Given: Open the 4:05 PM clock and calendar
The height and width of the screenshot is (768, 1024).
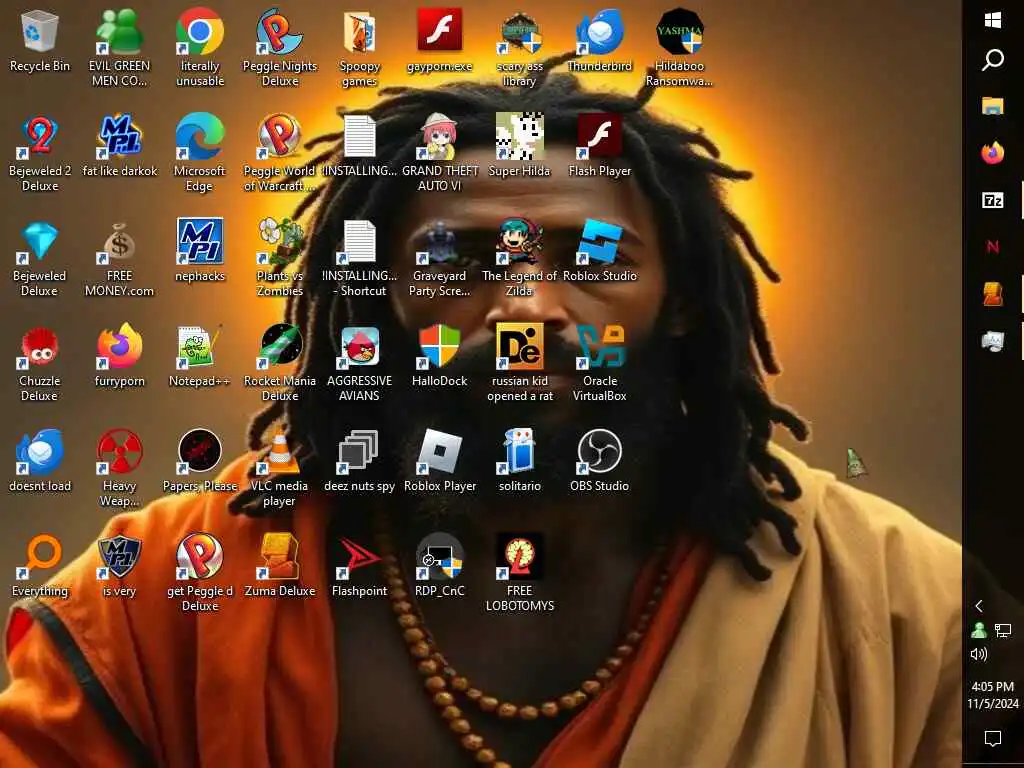Looking at the screenshot, I should click(x=993, y=695).
